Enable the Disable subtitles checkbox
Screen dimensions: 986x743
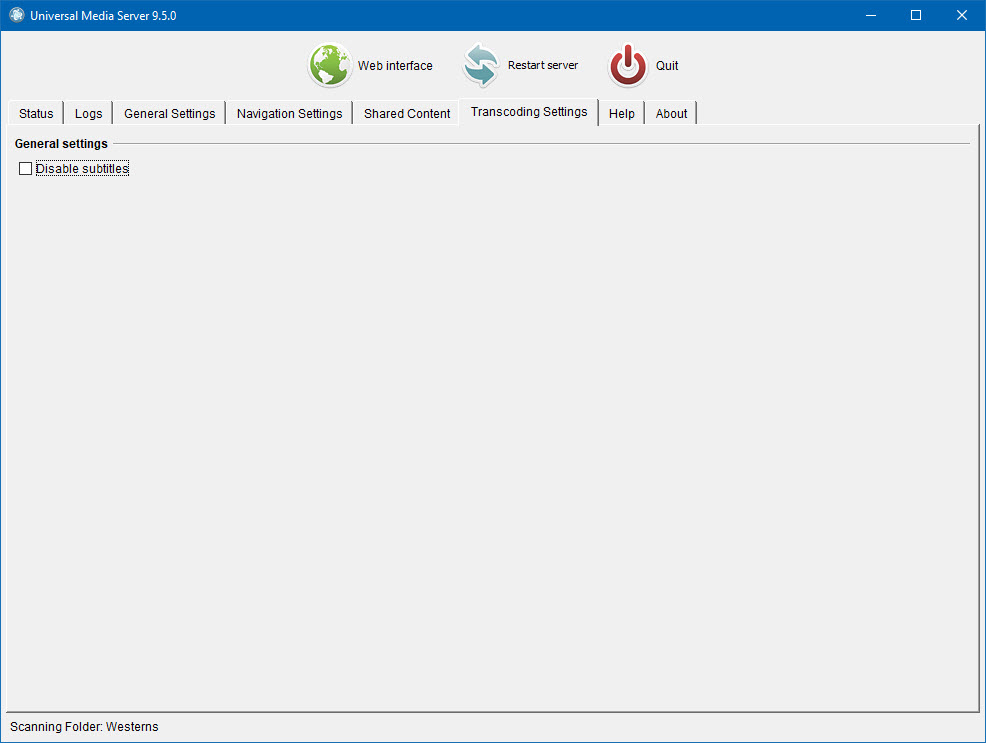click(25, 168)
